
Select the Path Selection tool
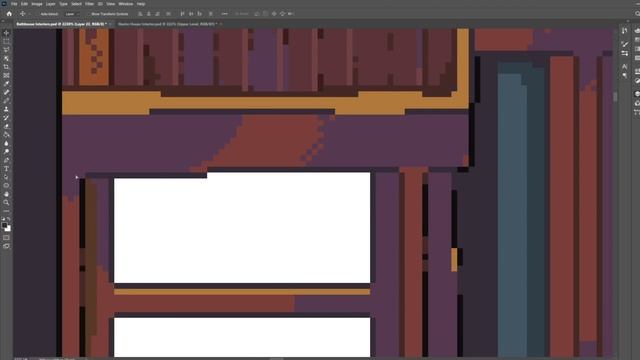point(6,177)
